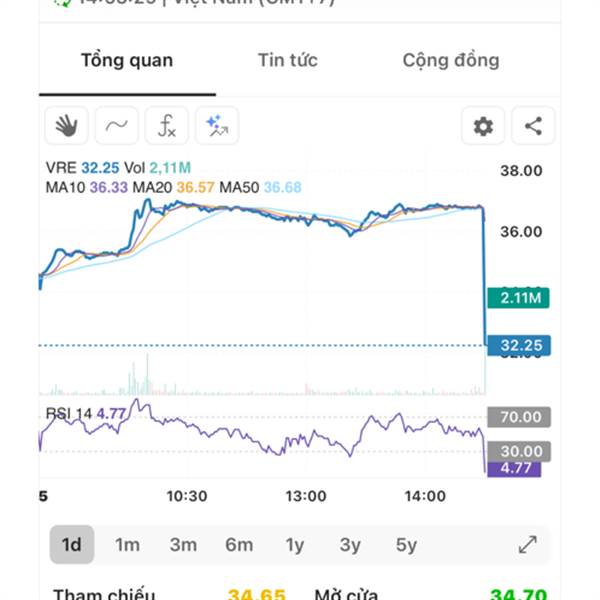The image size is (600, 600).
Task: Show the 5y chart range
Action: pos(406,545)
